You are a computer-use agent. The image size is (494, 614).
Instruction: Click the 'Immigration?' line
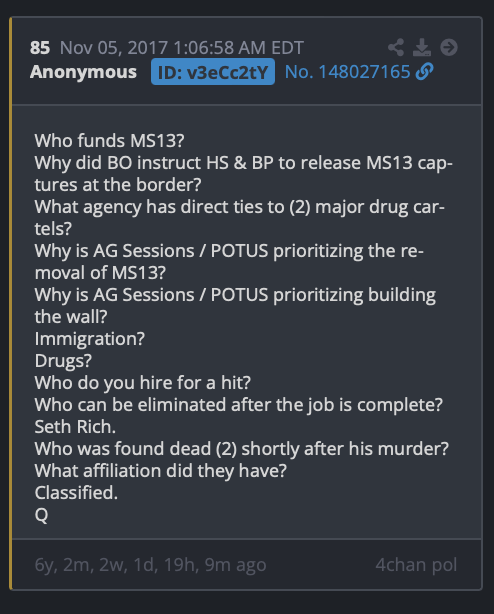[90, 339]
